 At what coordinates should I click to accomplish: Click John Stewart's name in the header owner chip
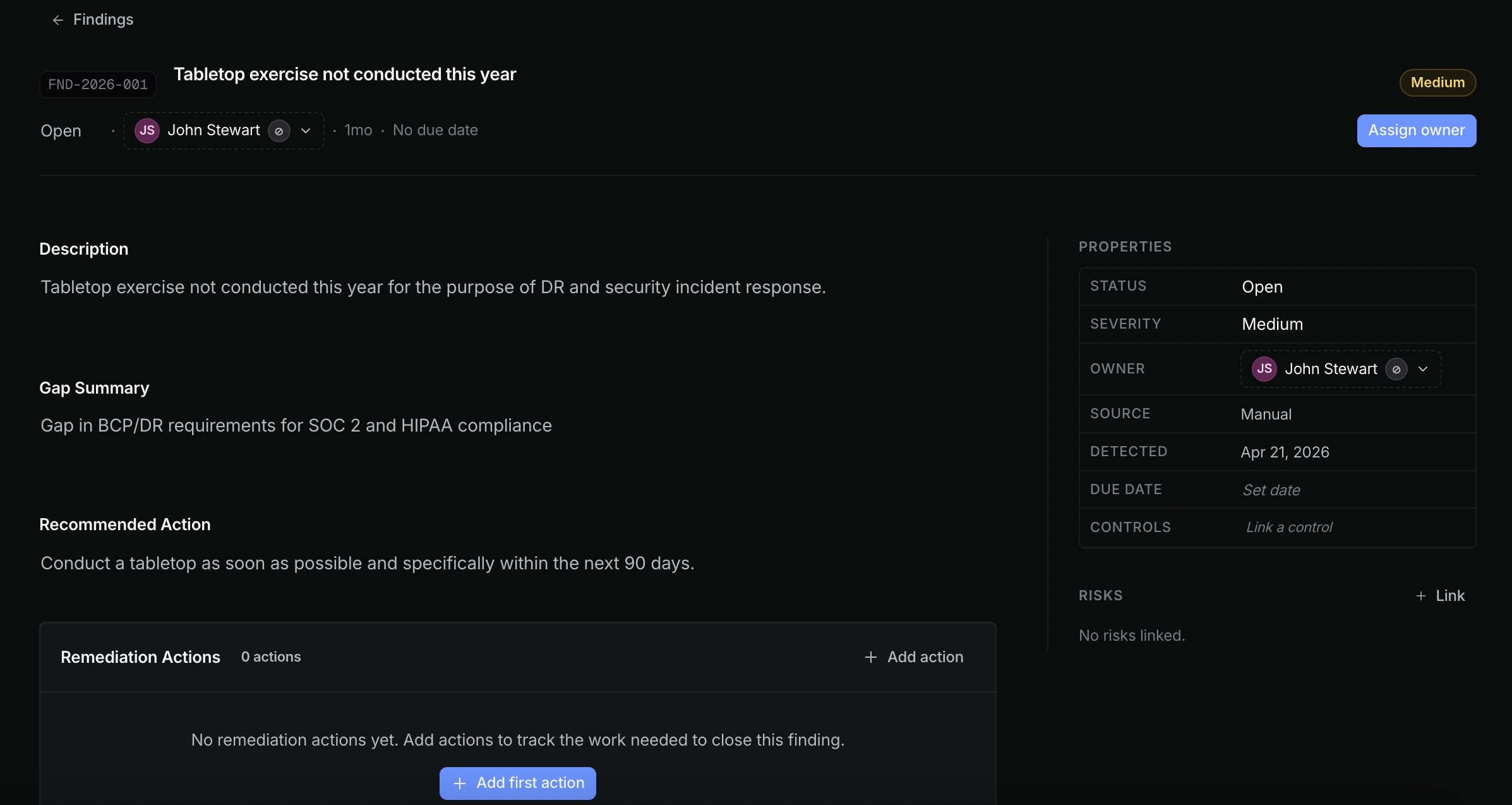coord(213,130)
